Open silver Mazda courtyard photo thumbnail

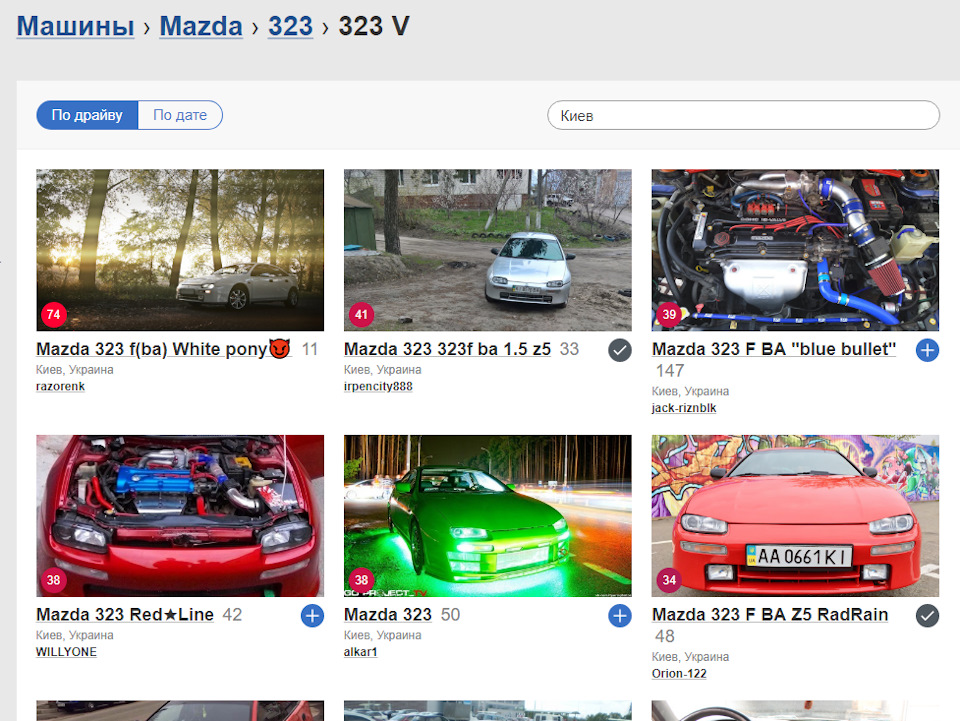coord(487,250)
